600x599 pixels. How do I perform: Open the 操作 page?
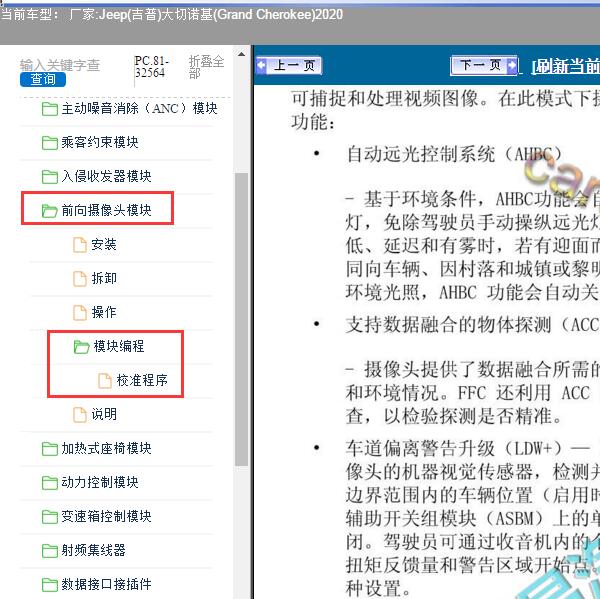[104, 312]
